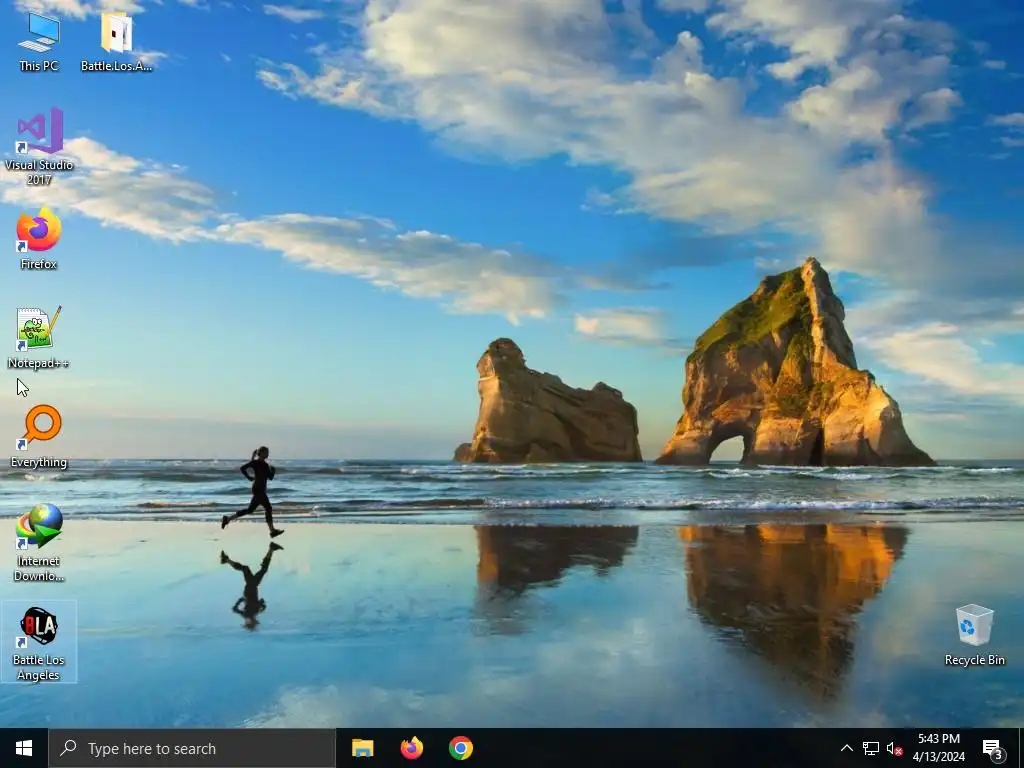Click the taskbar search box
The width and height of the screenshot is (1024, 768).
point(192,748)
